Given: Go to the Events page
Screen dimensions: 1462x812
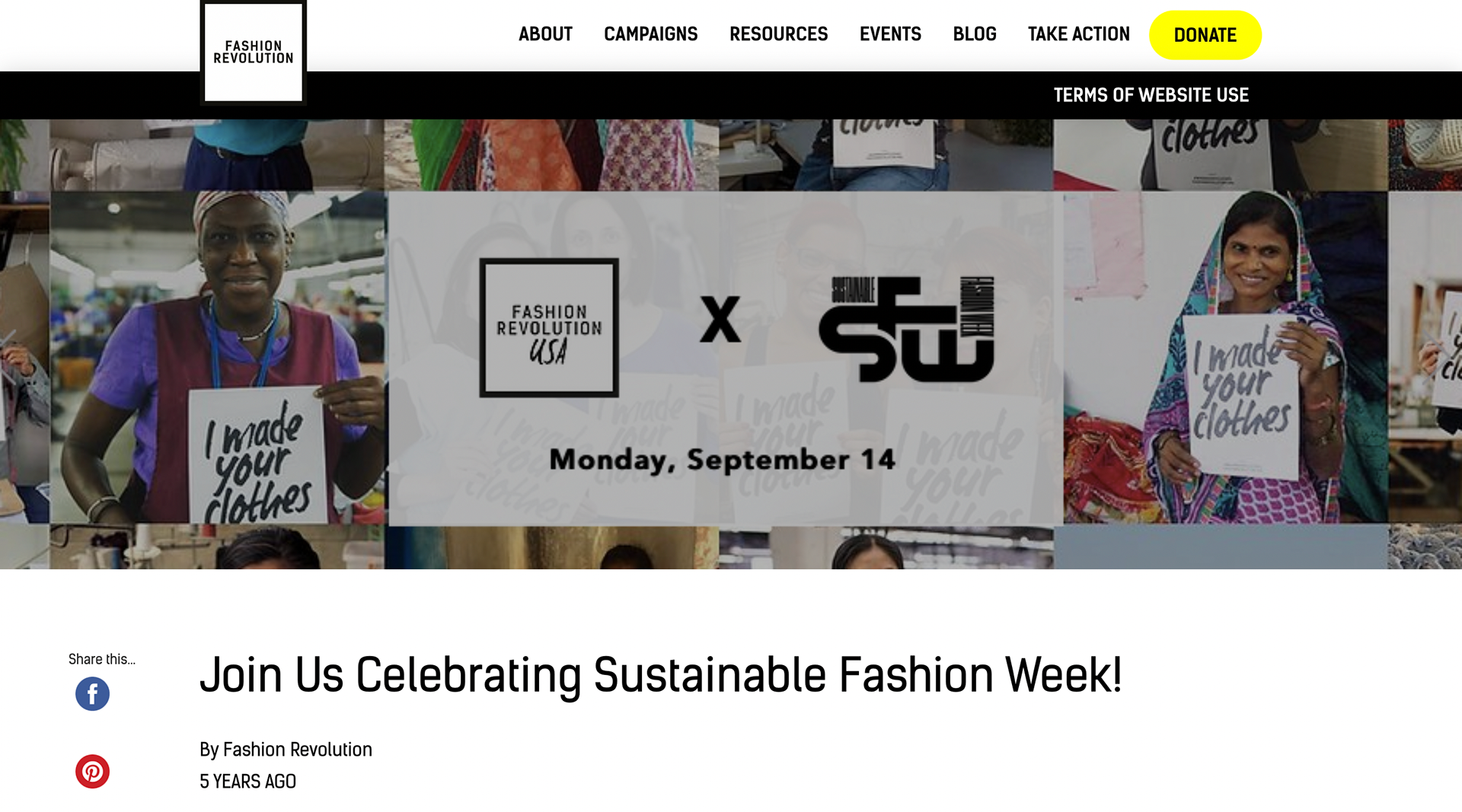Looking at the screenshot, I should click(890, 34).
